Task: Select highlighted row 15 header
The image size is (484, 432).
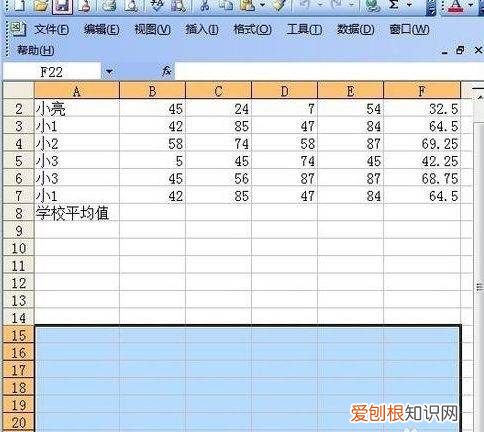Action: point(18,335)
